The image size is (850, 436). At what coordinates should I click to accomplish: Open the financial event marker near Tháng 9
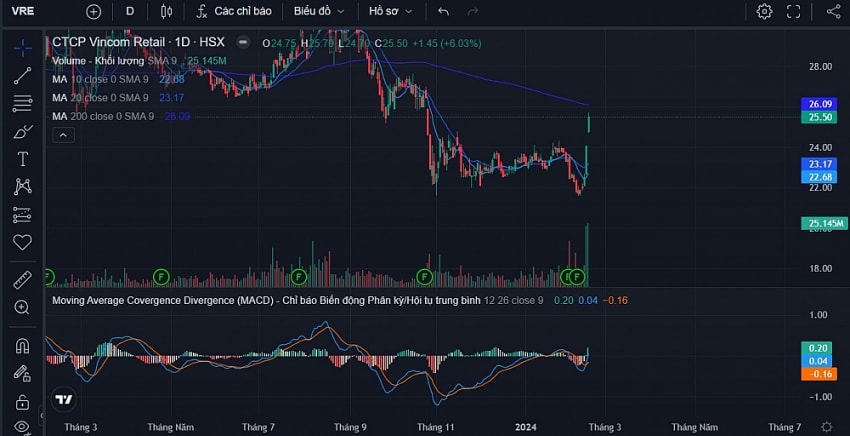(298, 277)
